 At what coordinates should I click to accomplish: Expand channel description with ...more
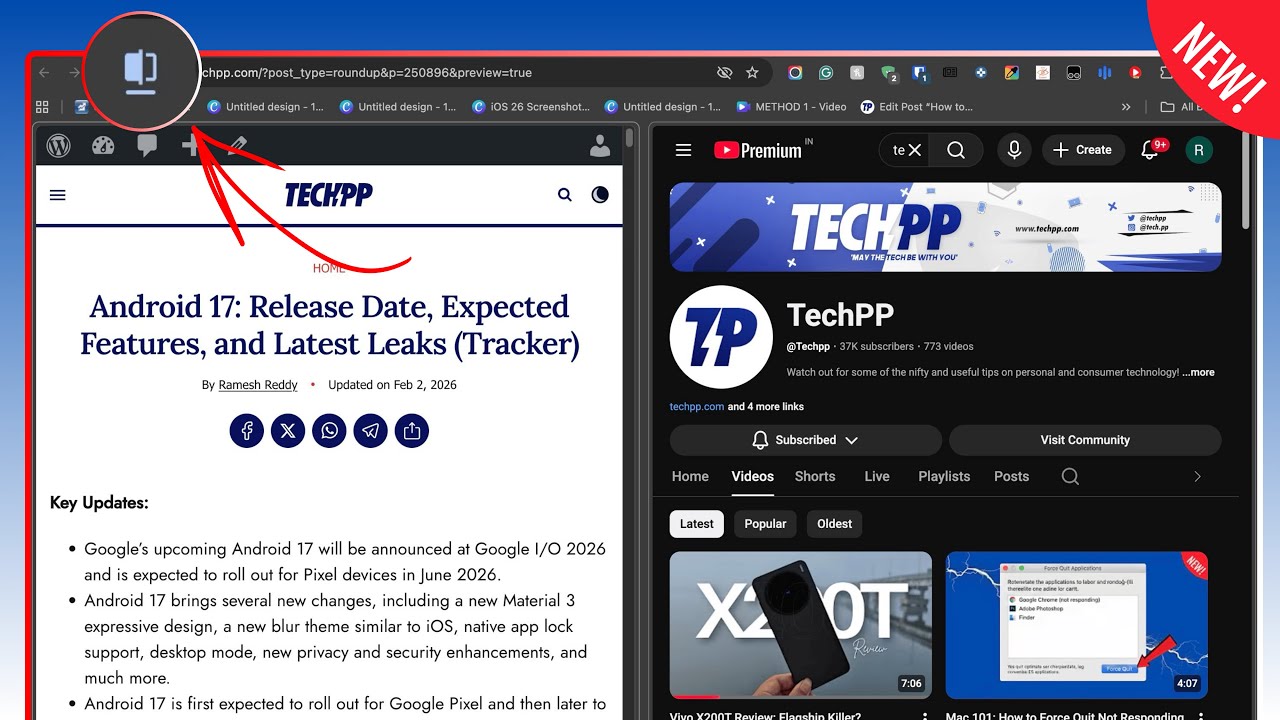click(1198, 372)
